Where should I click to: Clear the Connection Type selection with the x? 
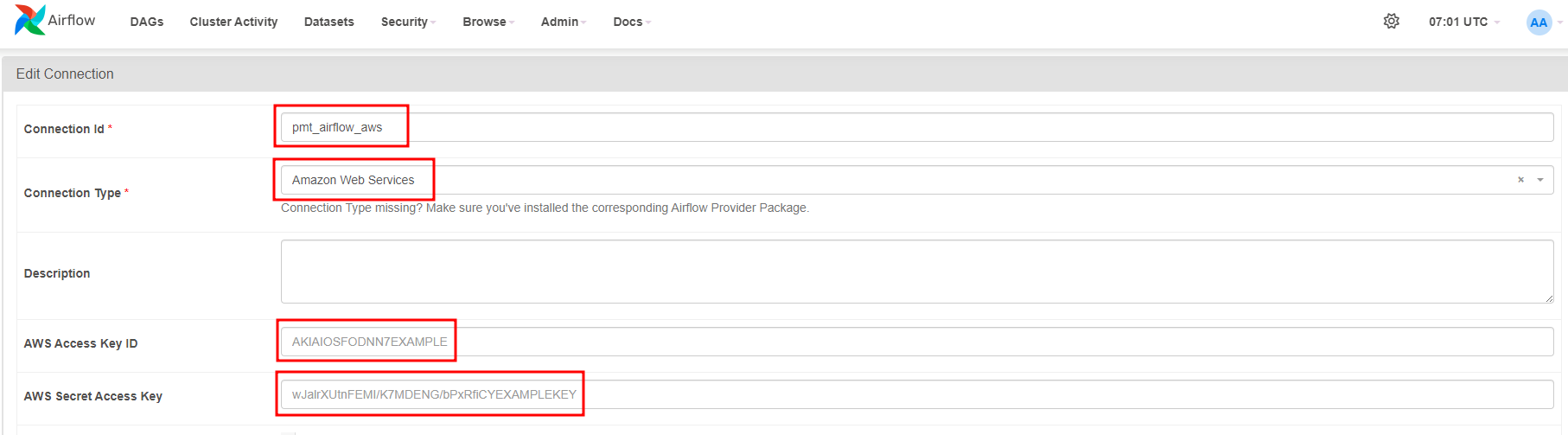point(1520,180)
